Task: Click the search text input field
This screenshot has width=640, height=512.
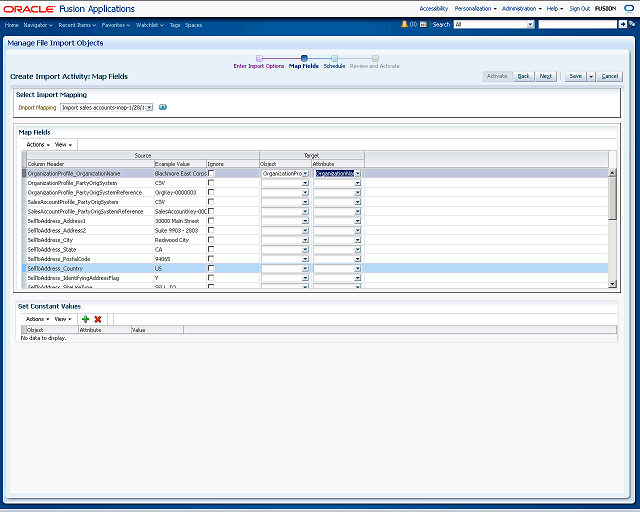Action: pos(577,23)
